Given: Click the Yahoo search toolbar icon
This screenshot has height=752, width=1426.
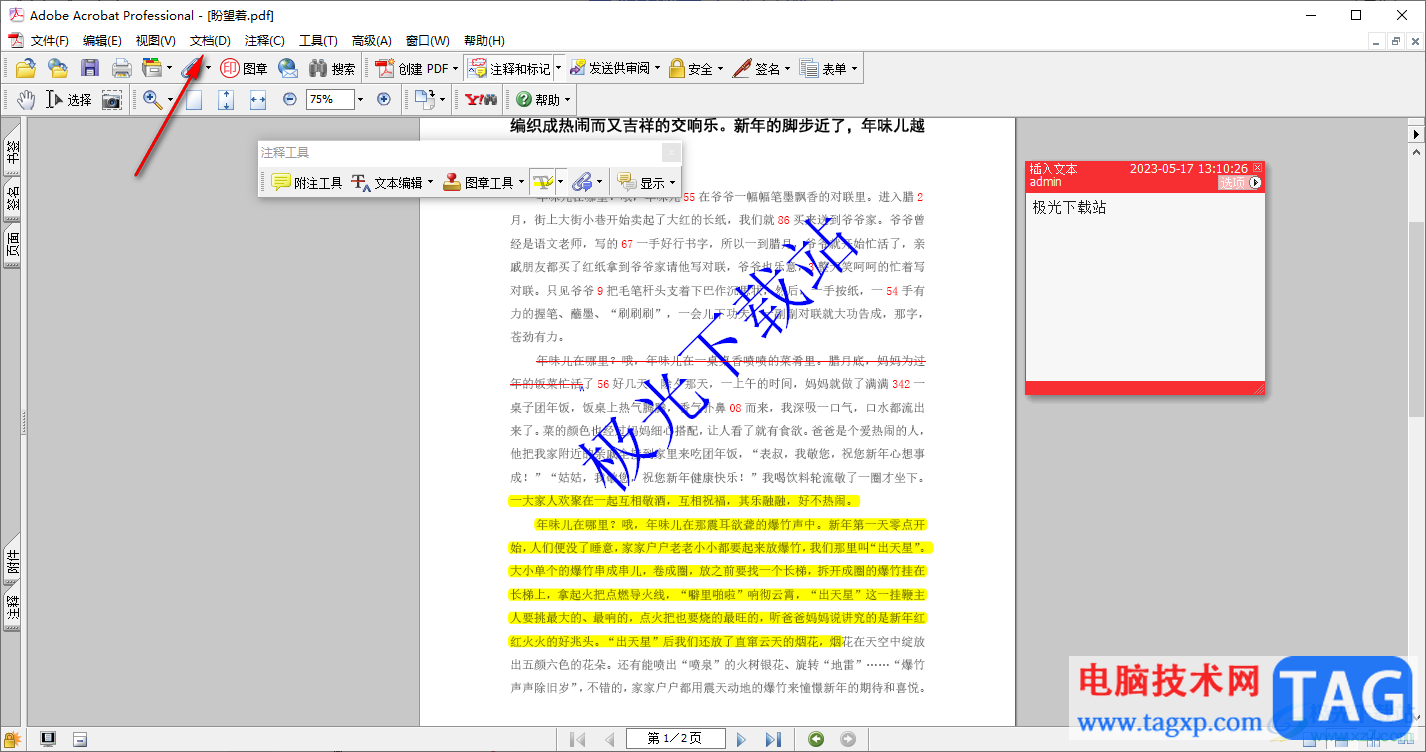Looking at the screenshot, I should (480, 100).
